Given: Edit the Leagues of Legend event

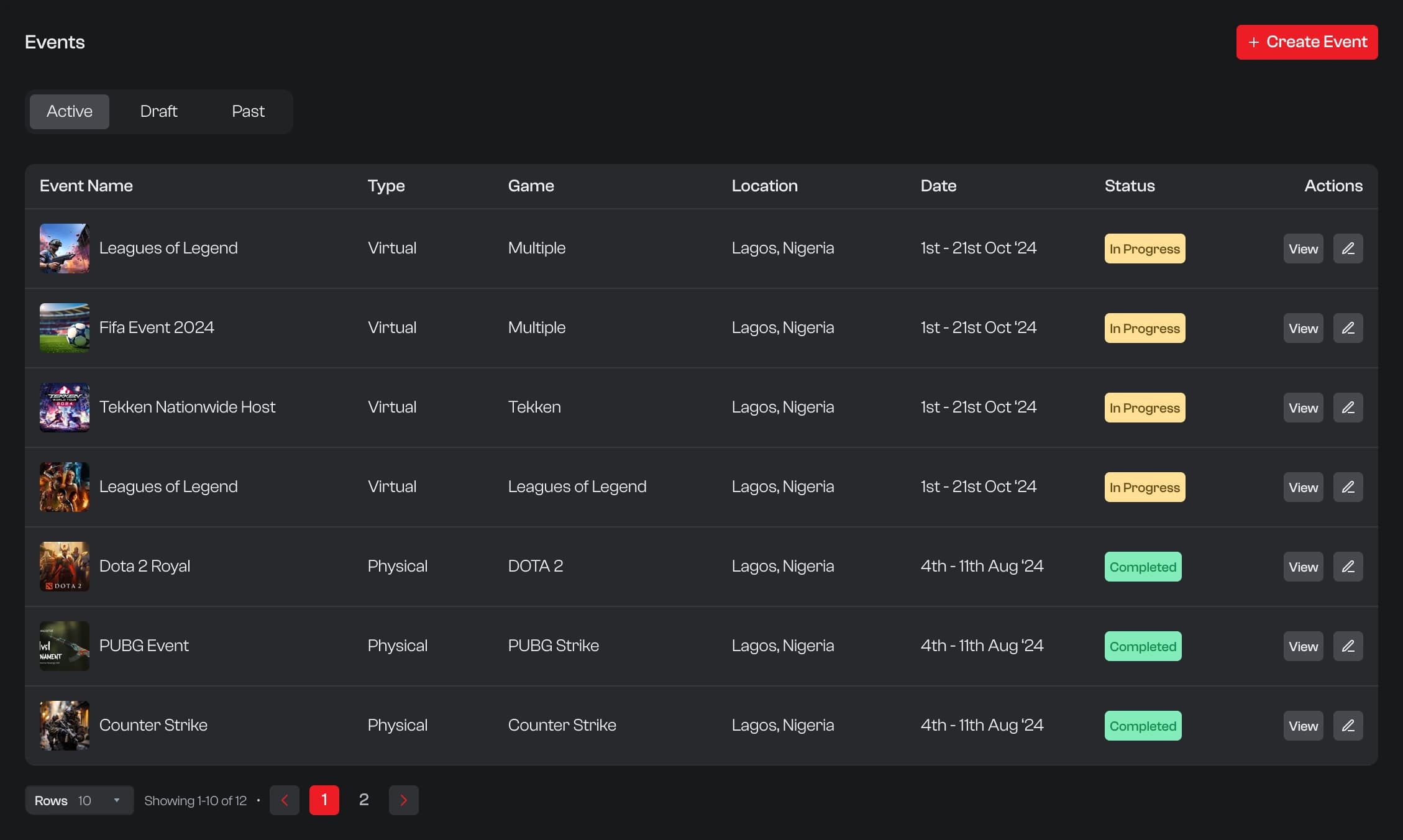Looking at the screenshot, I should 1348,248.
